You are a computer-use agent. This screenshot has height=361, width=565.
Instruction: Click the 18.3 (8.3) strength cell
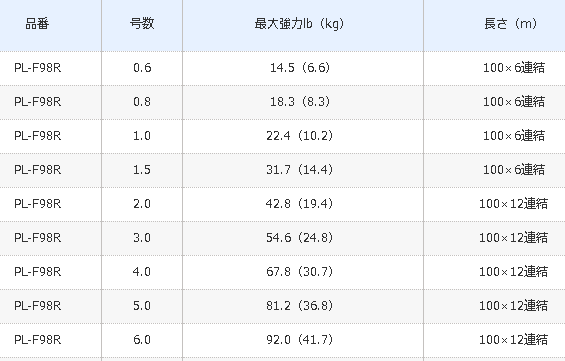(x=300, y=102)
